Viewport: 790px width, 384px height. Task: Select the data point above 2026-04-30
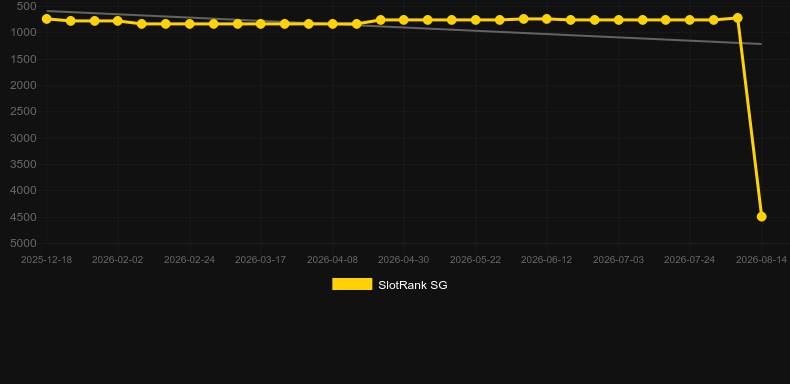(x=404, y=20)
